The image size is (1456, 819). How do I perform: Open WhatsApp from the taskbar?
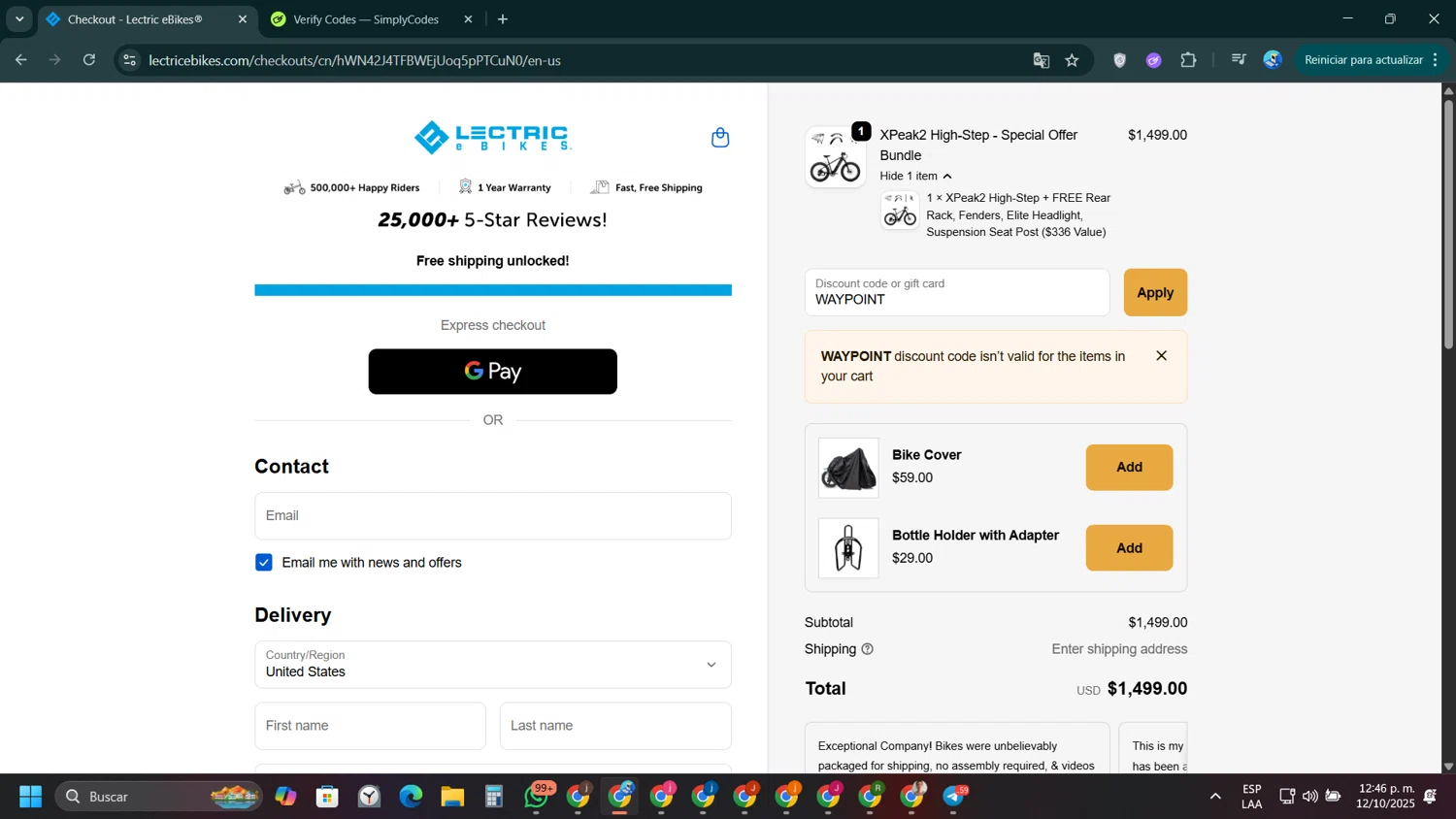click(x=537, y=797)
